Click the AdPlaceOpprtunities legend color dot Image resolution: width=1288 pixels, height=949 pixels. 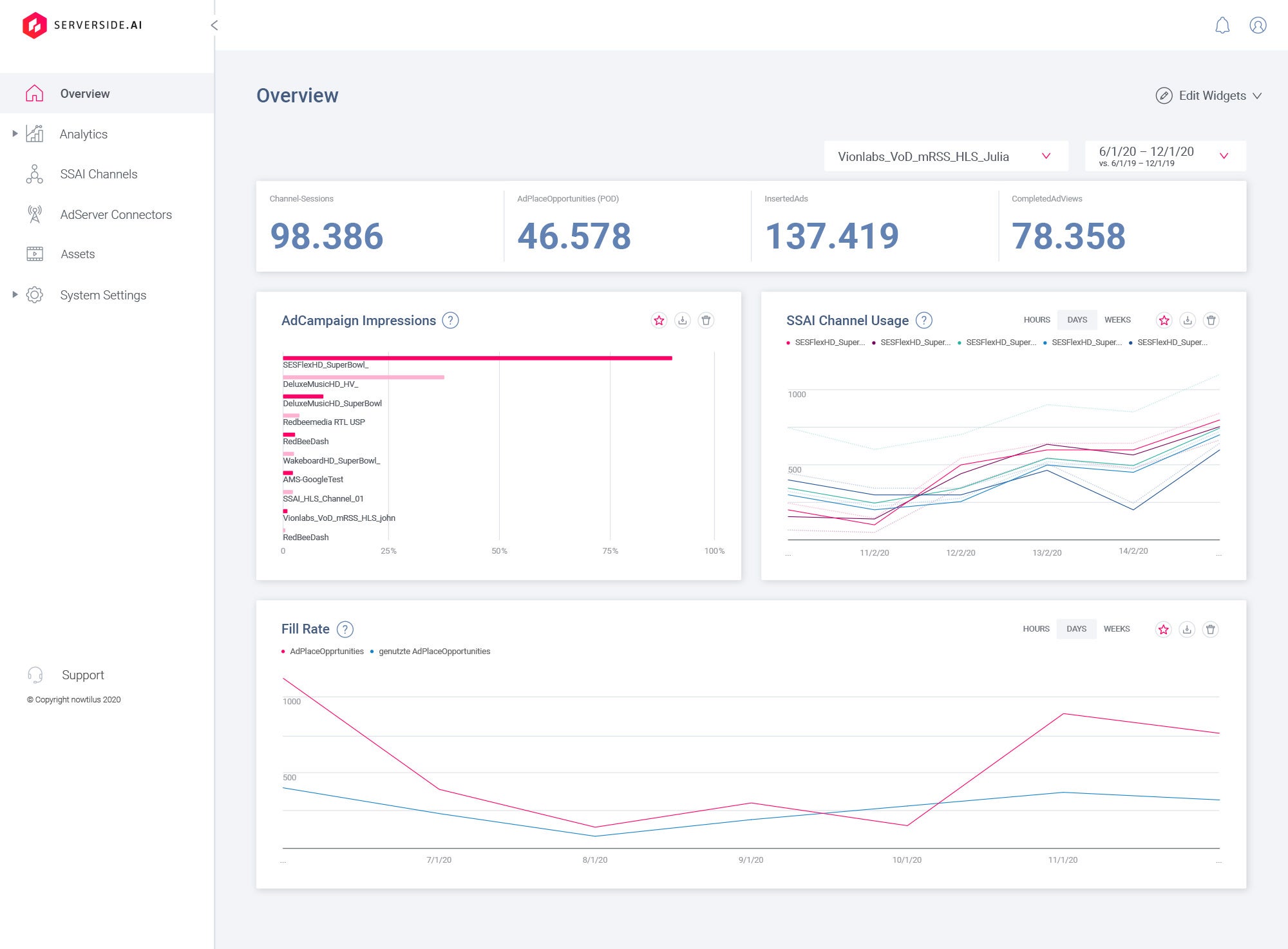click(283, 651)
